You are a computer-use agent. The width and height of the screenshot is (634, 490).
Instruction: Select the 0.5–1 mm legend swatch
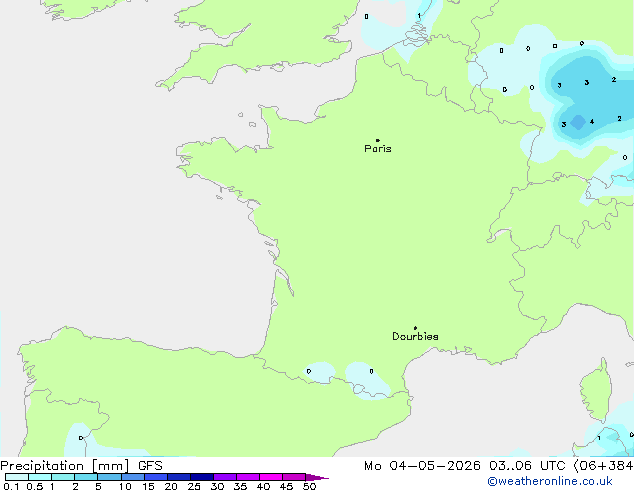pyautogui.click(x=40, y=477)
